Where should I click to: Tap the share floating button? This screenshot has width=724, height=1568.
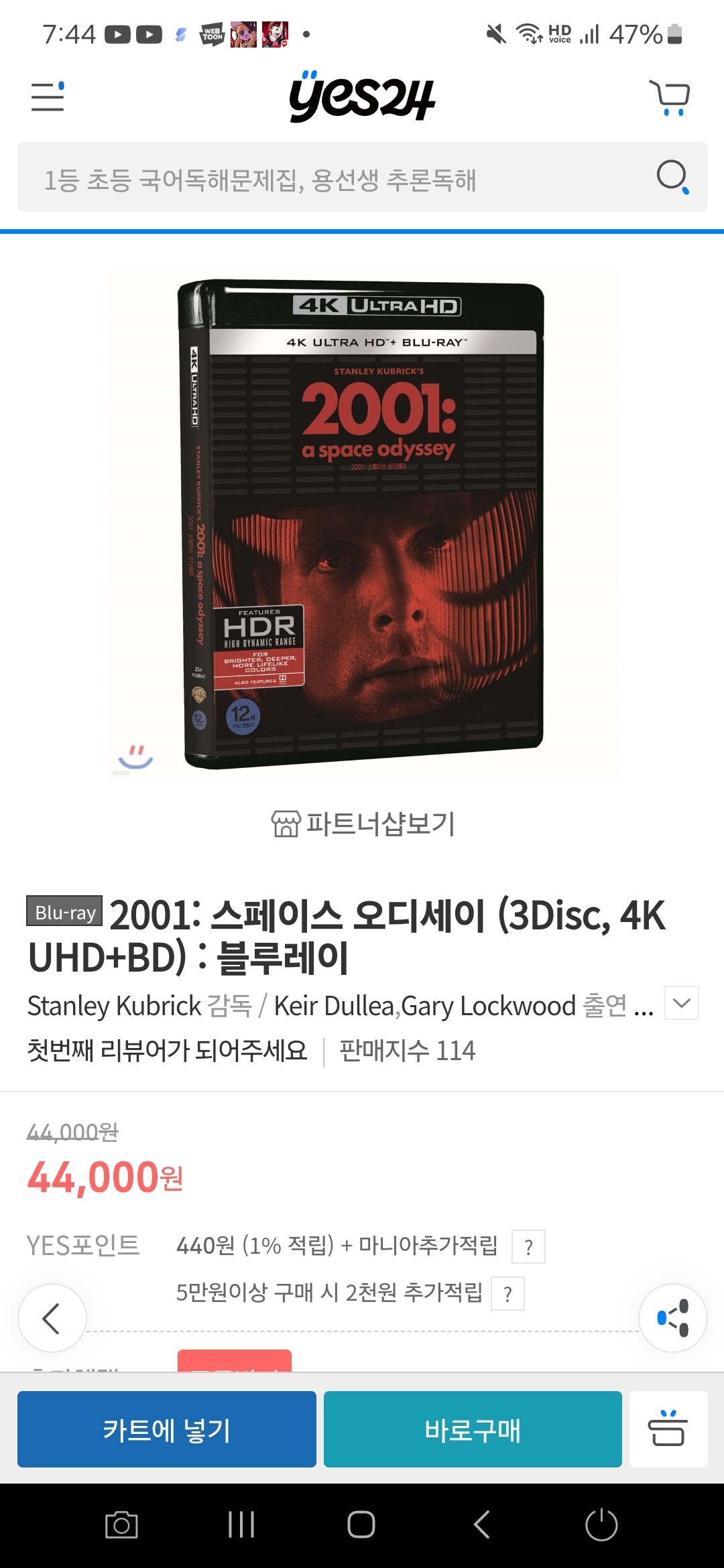[672, 1317]
